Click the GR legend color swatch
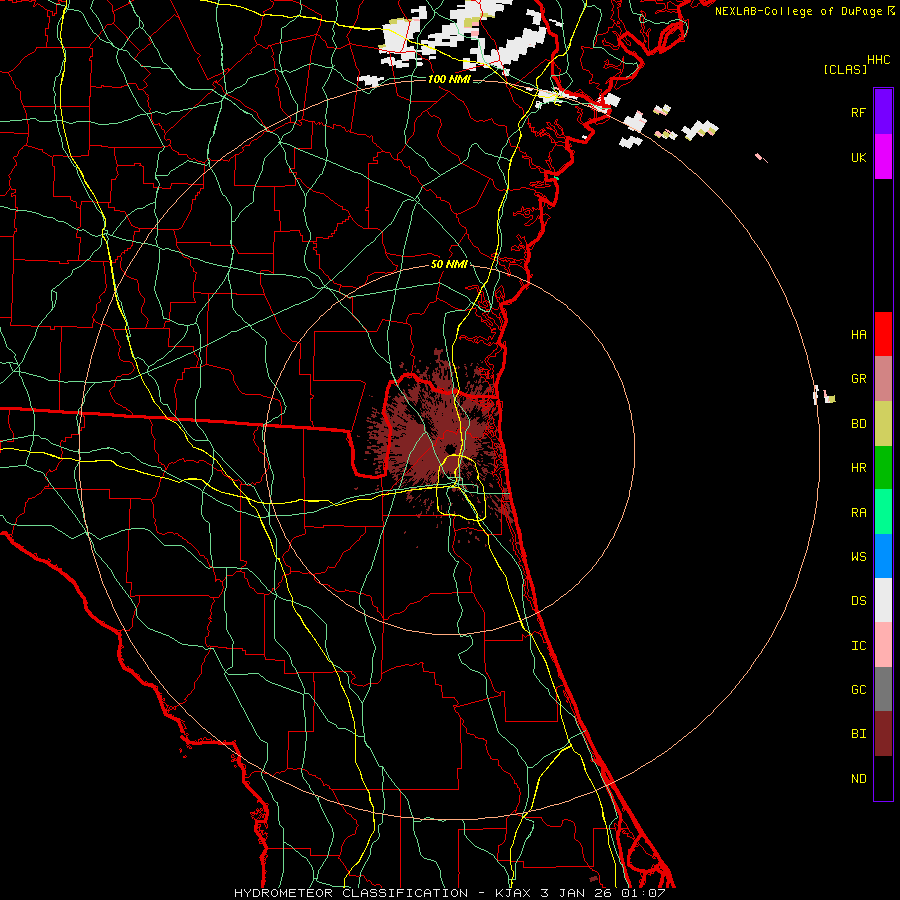Screen dimensions: 900x900 883,379
